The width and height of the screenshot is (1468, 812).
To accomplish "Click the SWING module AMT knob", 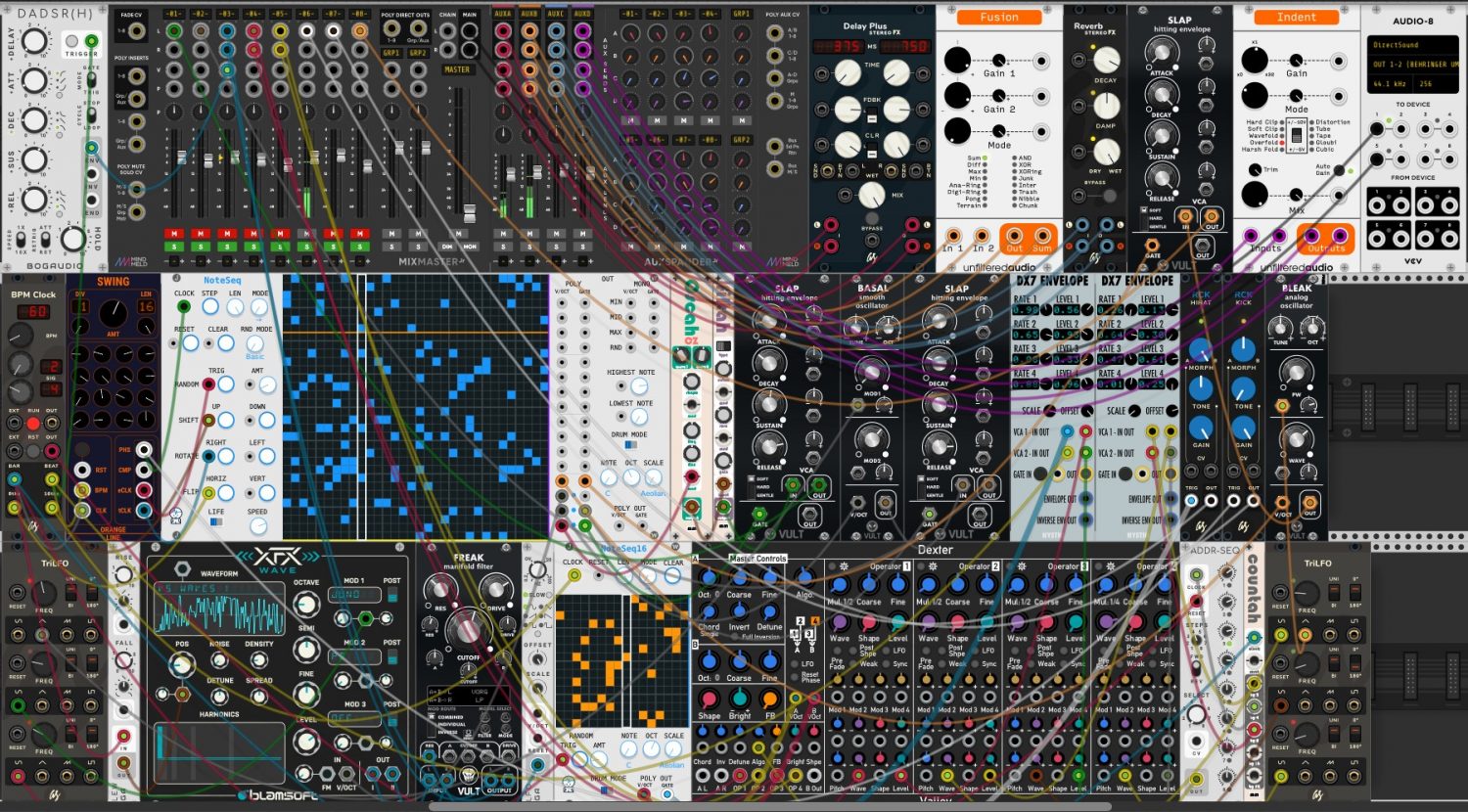I will pos(114,315).
